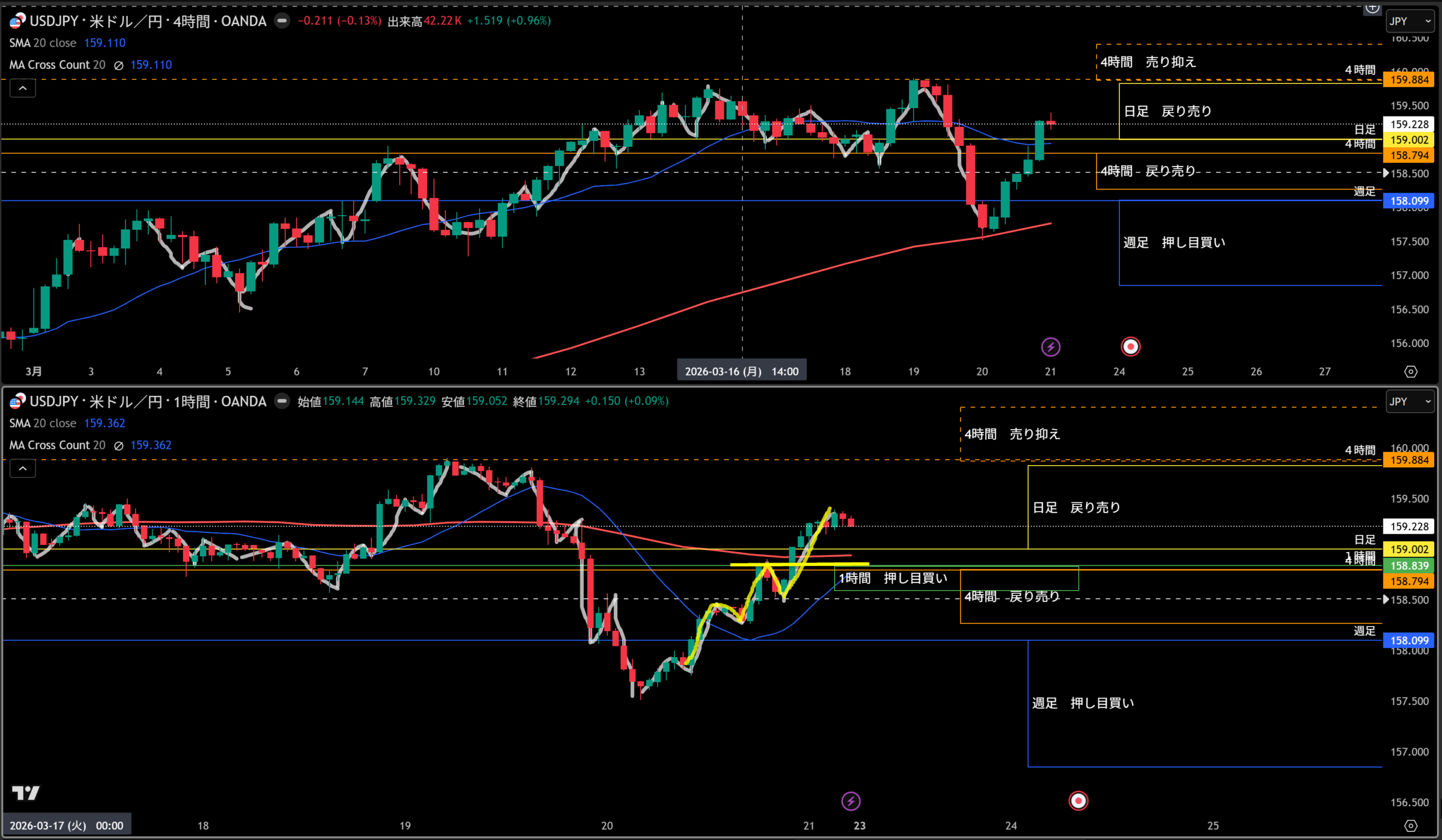Click the orange 159.884 price label in top chart
This screenshot has width=1442, height=840.
click(x=1409, y=79)
